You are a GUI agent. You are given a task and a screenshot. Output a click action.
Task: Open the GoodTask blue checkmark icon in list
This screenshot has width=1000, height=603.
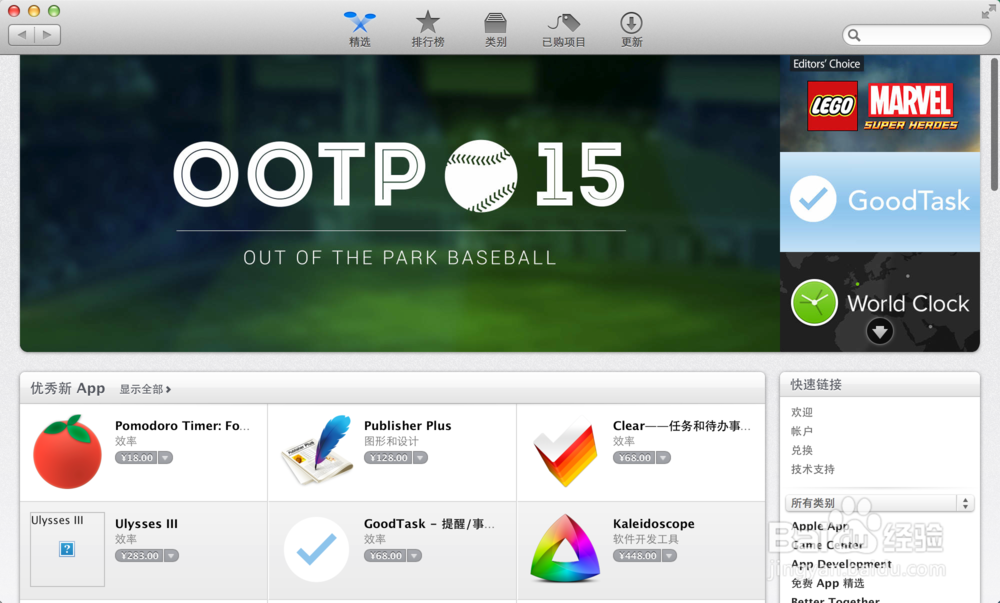pyautogui.click(x=316, y=549)
